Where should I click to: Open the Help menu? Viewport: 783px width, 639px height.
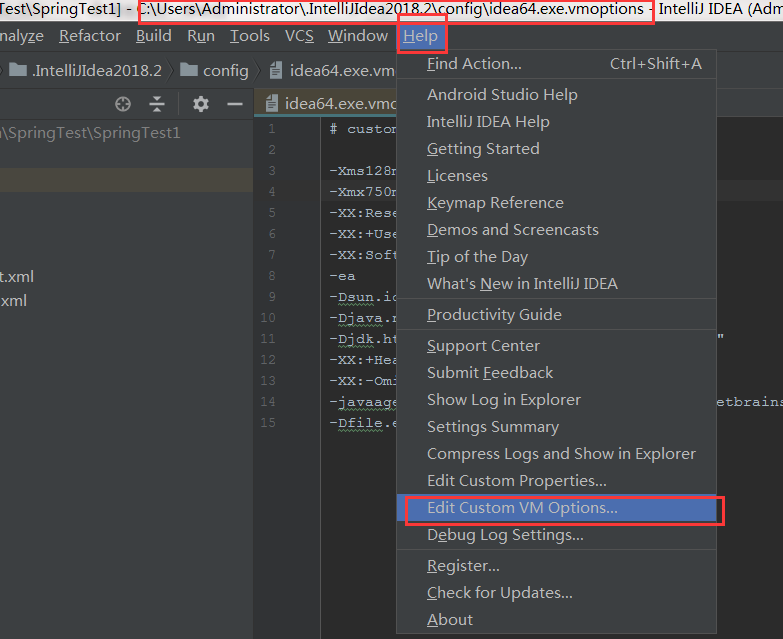tap(420, 36)
